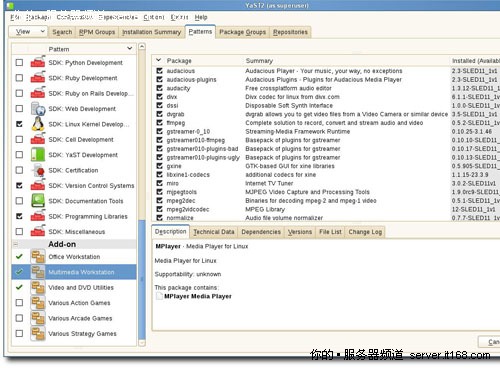
Task: Toggle the miro package checkbox
Action: pos(160,183)
